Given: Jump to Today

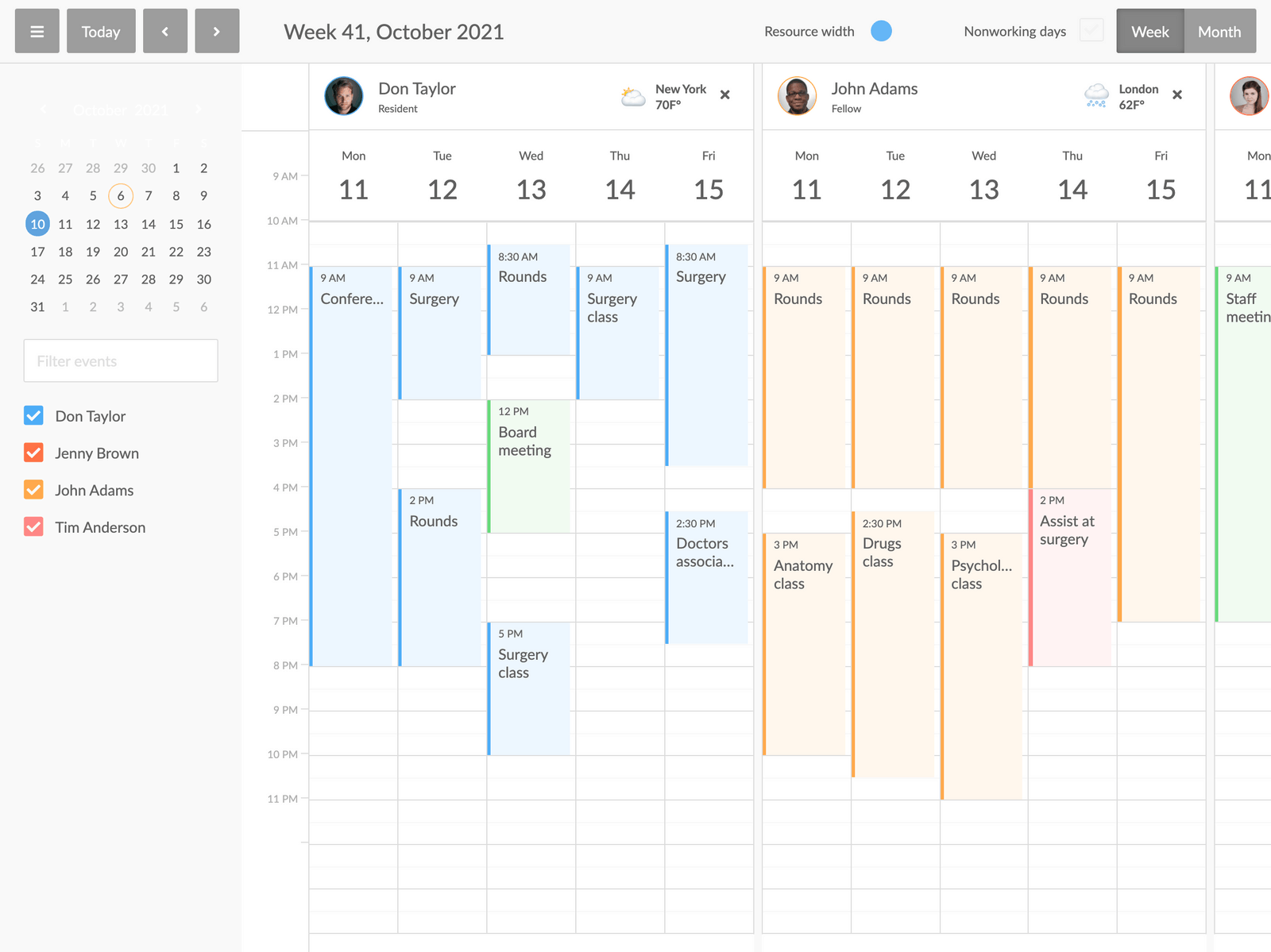Looking at the screenshot, I should pyautogui.click(x=101, y=31).
